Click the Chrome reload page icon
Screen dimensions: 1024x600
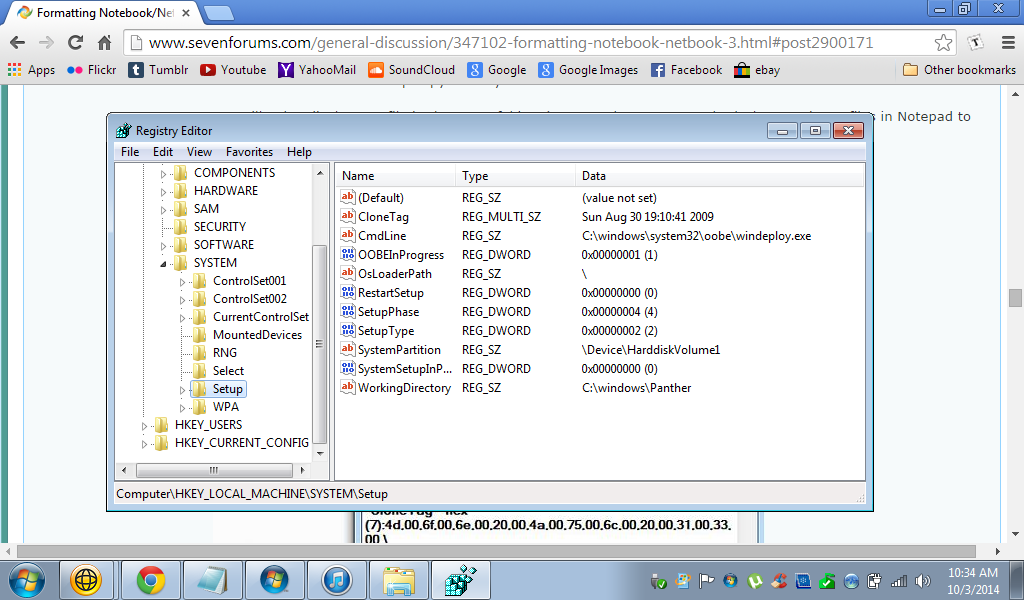click(x=76, y=43)
